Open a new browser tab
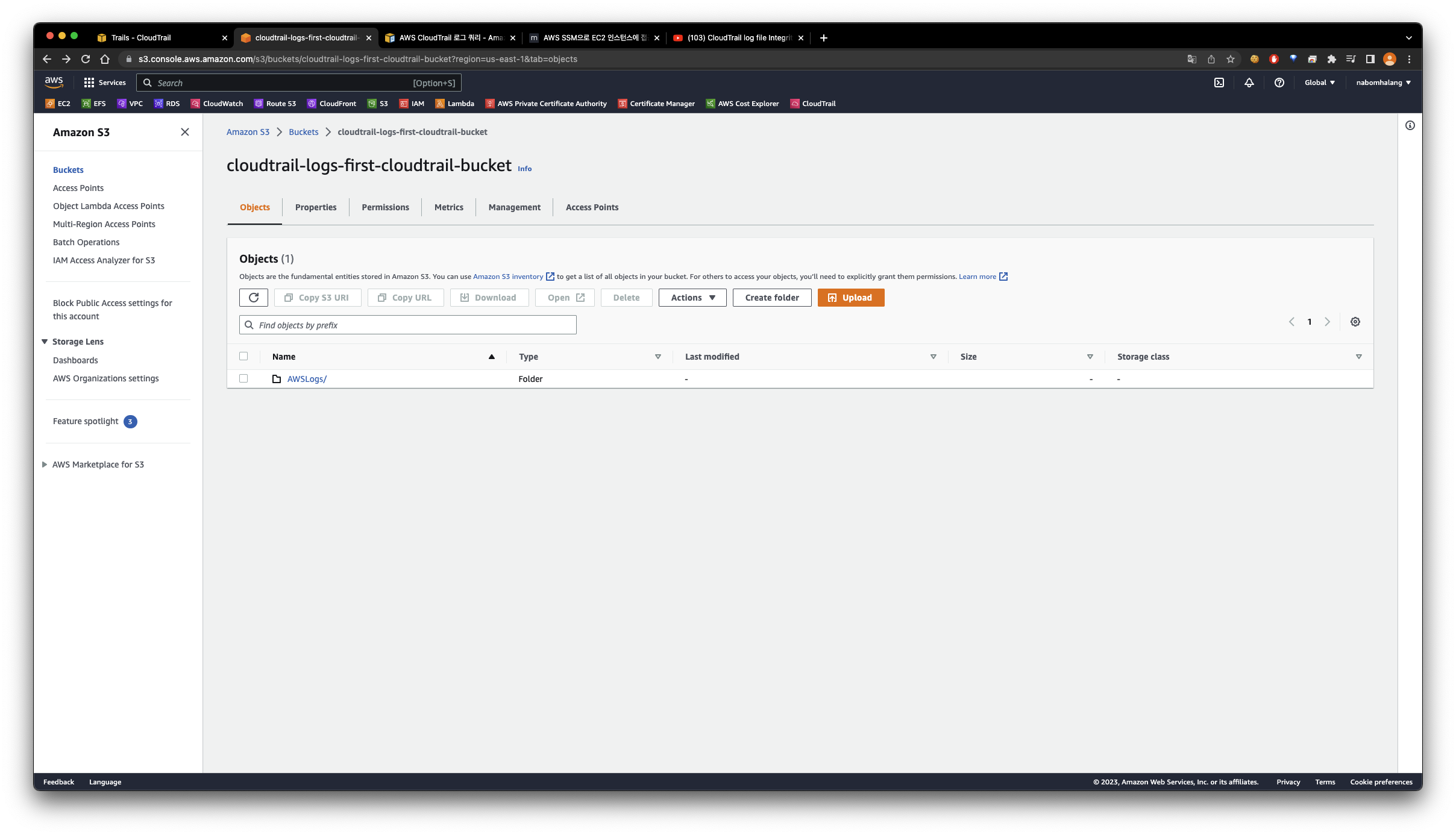The height and width of the screenshot is (835, 1456). point(824,37)
